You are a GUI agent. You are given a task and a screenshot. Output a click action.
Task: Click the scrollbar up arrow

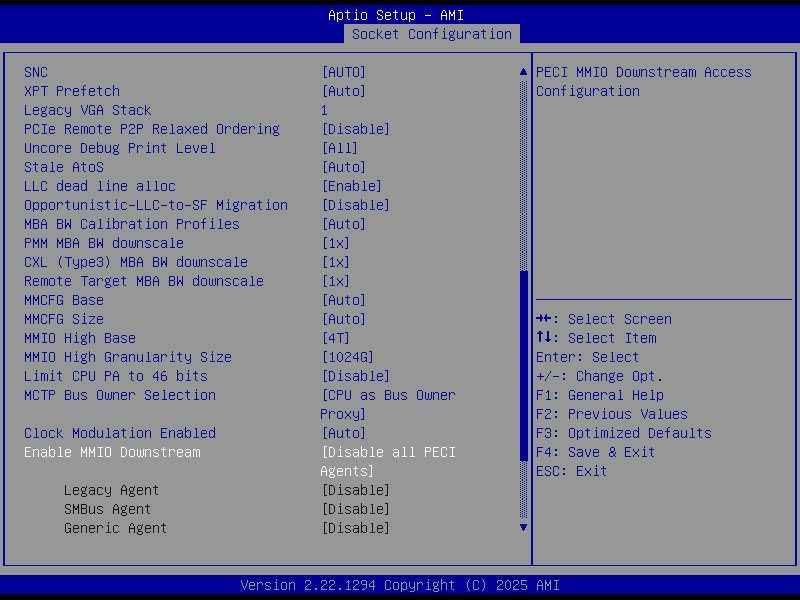click(523, 72)
